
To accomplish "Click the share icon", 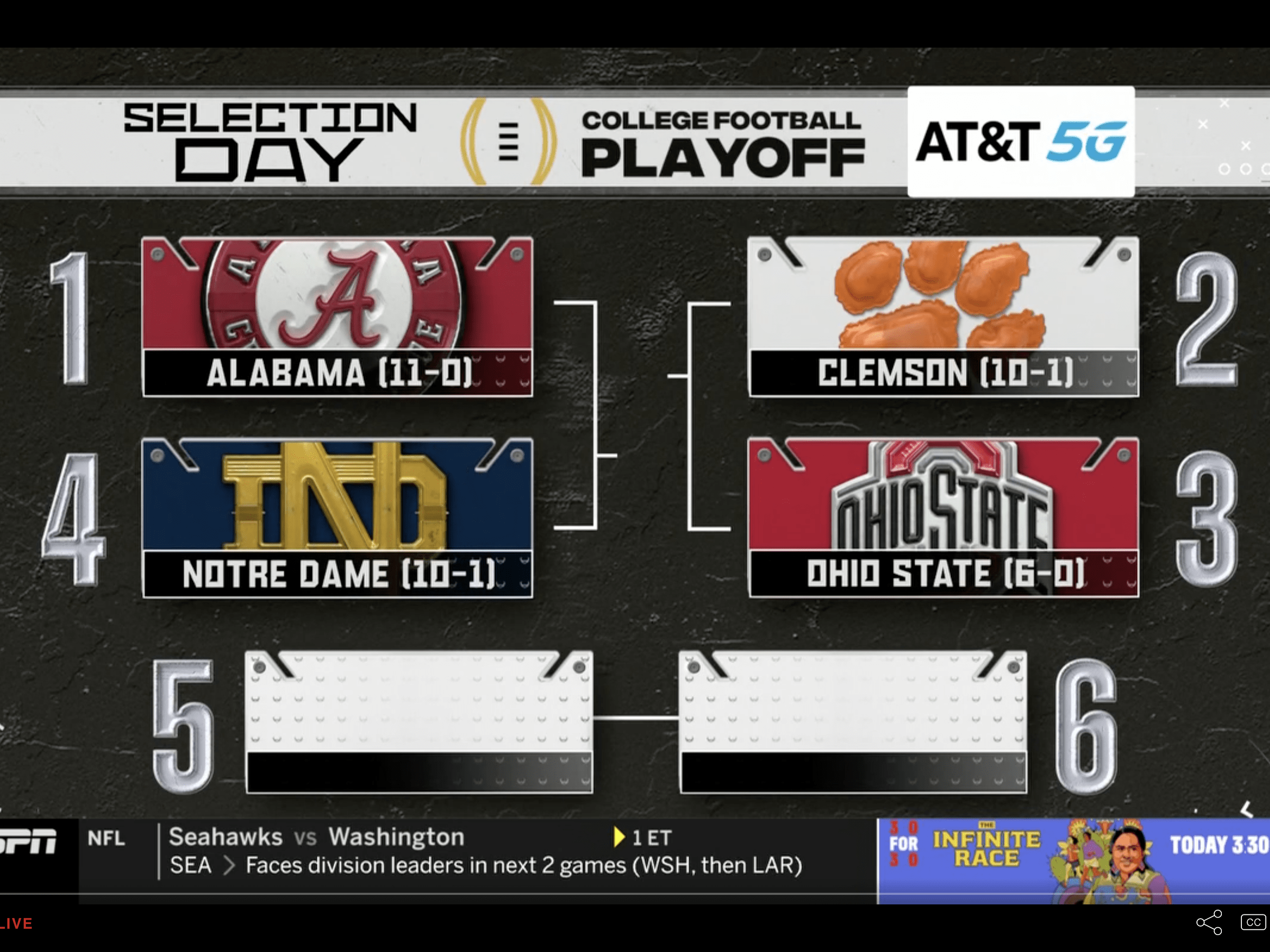I will tap(1209, 922).
